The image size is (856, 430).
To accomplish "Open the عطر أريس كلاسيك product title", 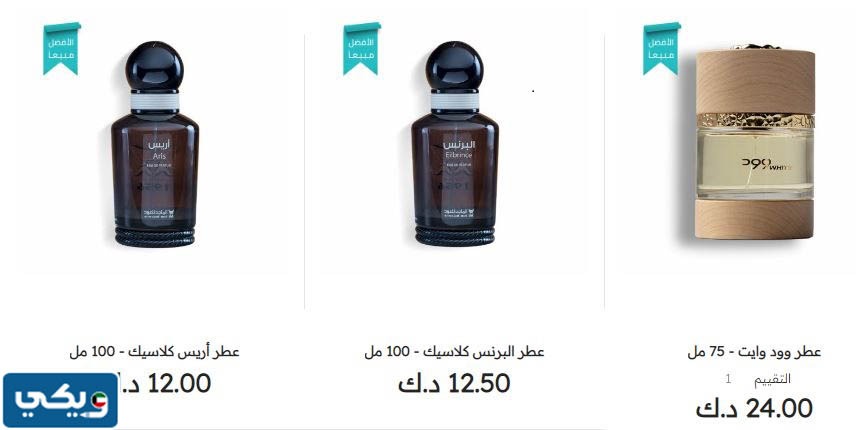I will (x=154, y=352).
